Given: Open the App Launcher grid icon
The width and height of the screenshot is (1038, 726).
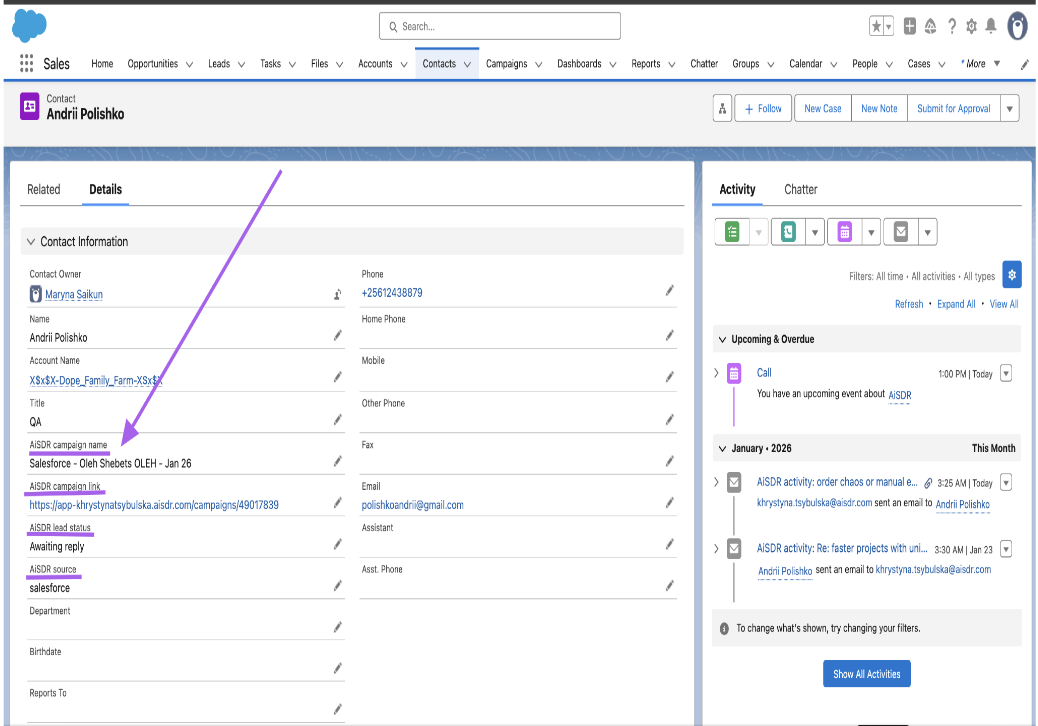Looking at the screenshot, I should [26, 64].
